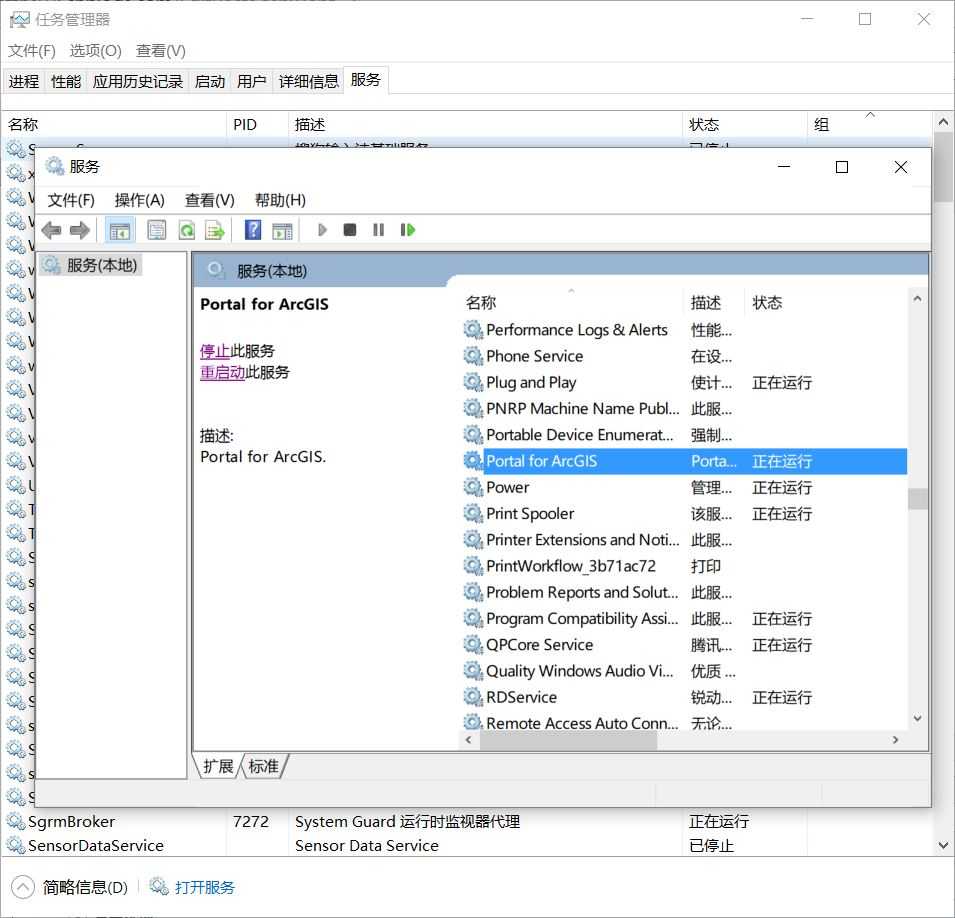
Task: Click the gear icon beside RDService
Action: [x=473, y=697]
